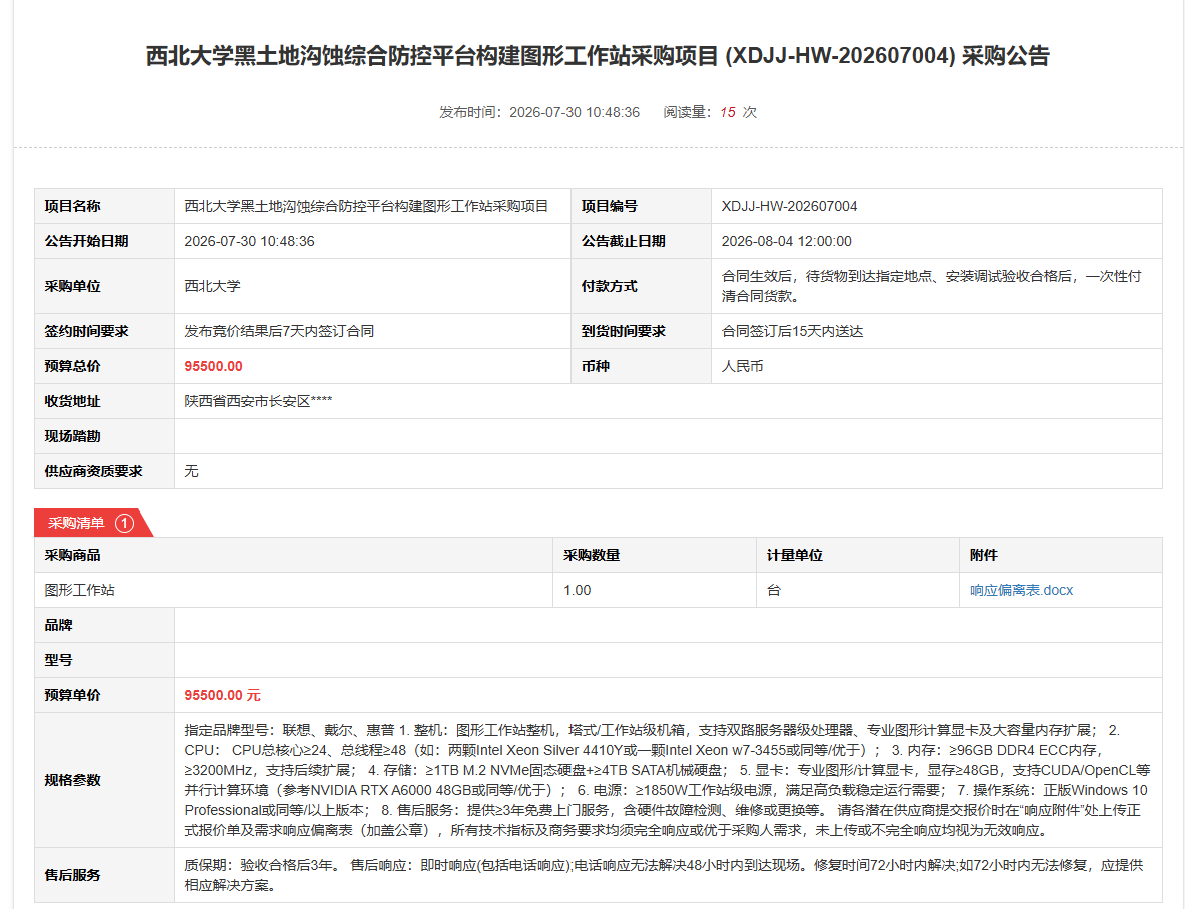
Task: Click the 型号 label cell
Action: 104,660
